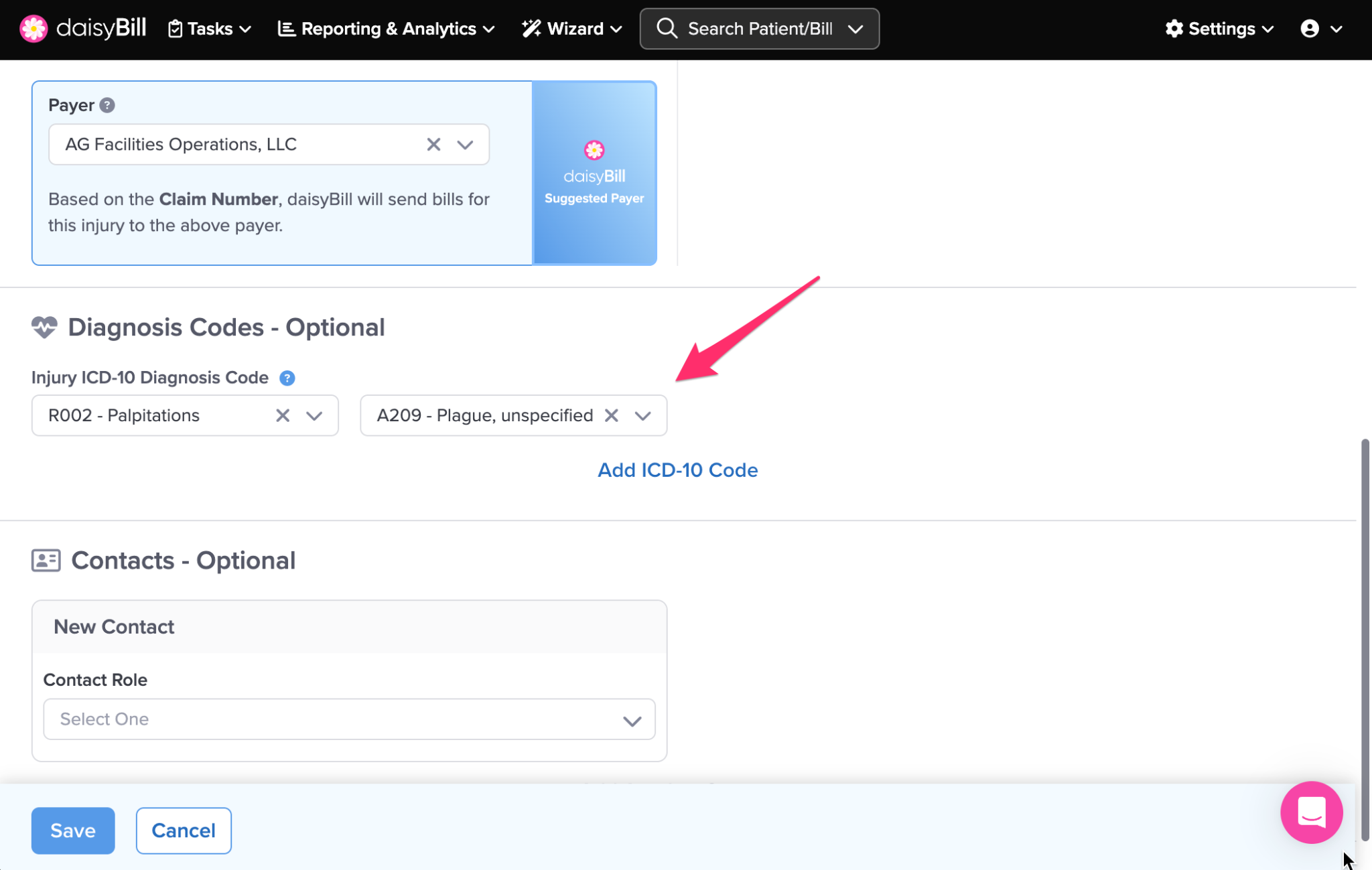Remove the R002 Palpitations code
This screenshot has height=870, width=1372.
pos(283,416)
